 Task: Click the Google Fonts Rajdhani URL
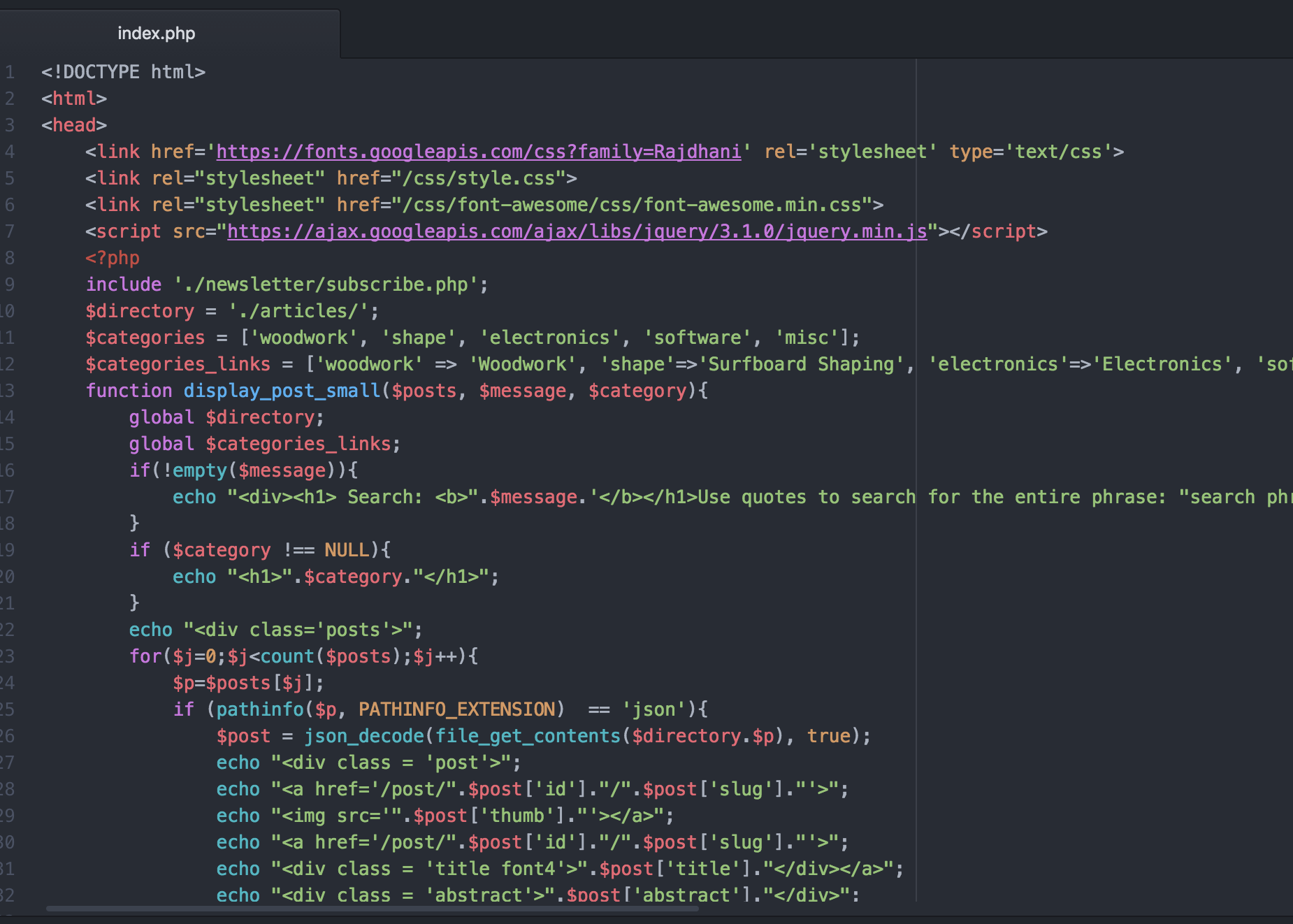coord(478,152)
